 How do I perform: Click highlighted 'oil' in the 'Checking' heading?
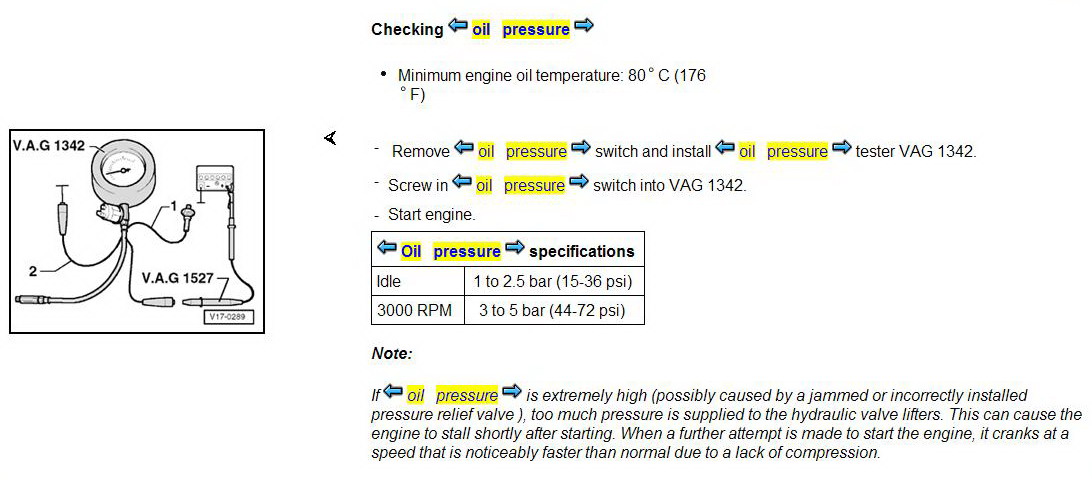[482, 30]
